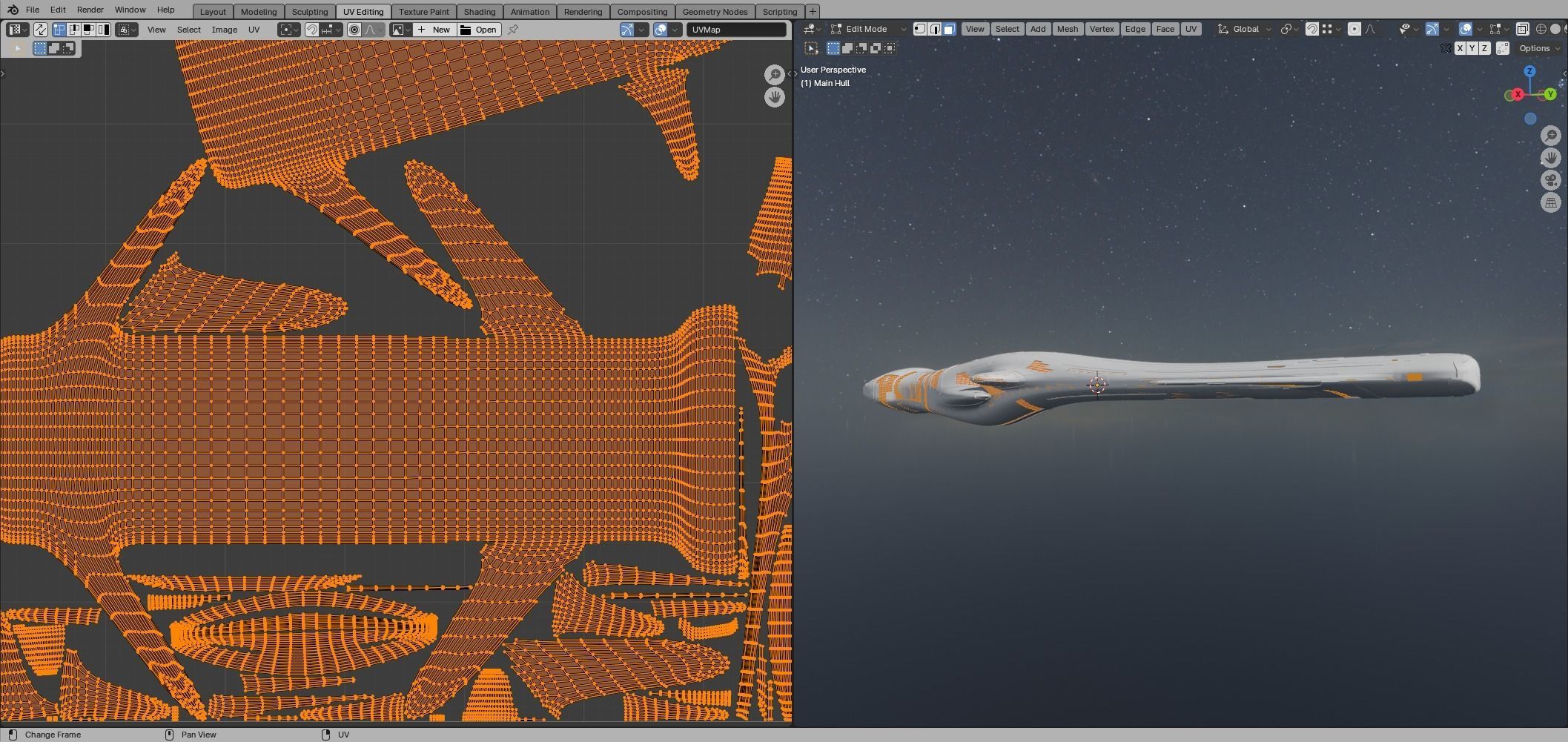1568x742 pixels.
Task: Select 3D viewport face select mode
Action: point(949,29)
